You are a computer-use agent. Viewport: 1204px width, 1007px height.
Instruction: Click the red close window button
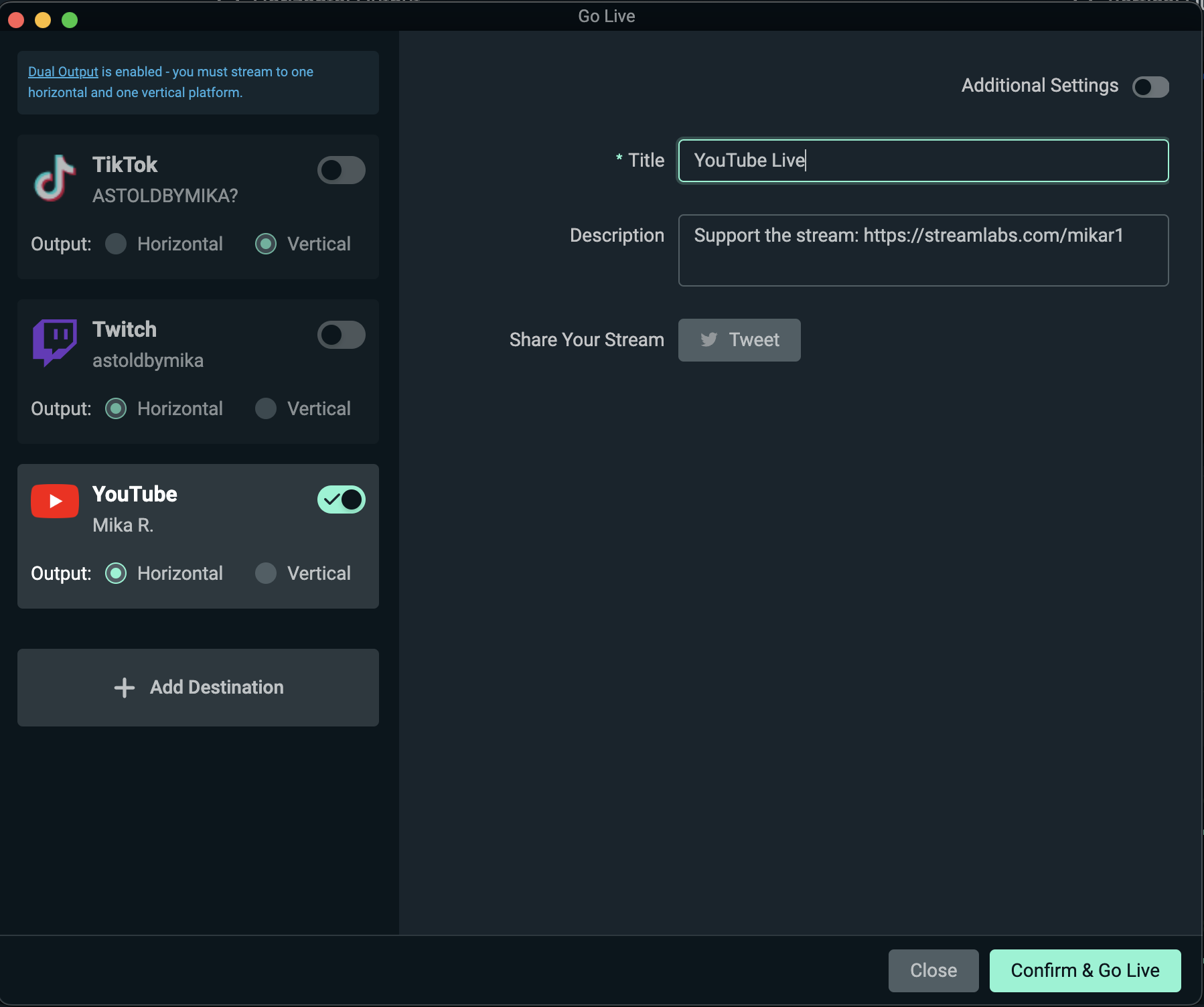point(16,20)
